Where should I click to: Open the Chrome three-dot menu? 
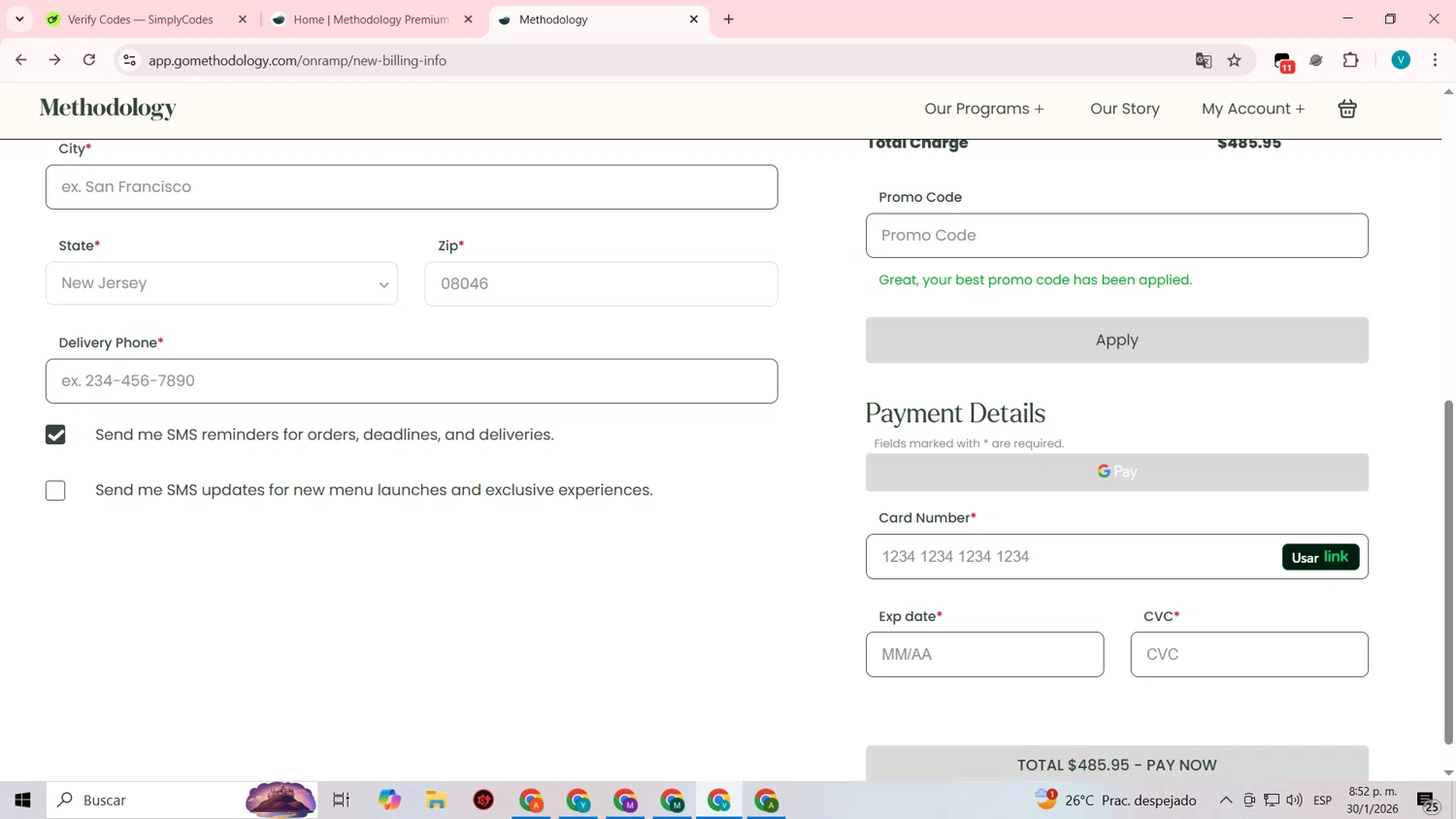point(1435,60)
